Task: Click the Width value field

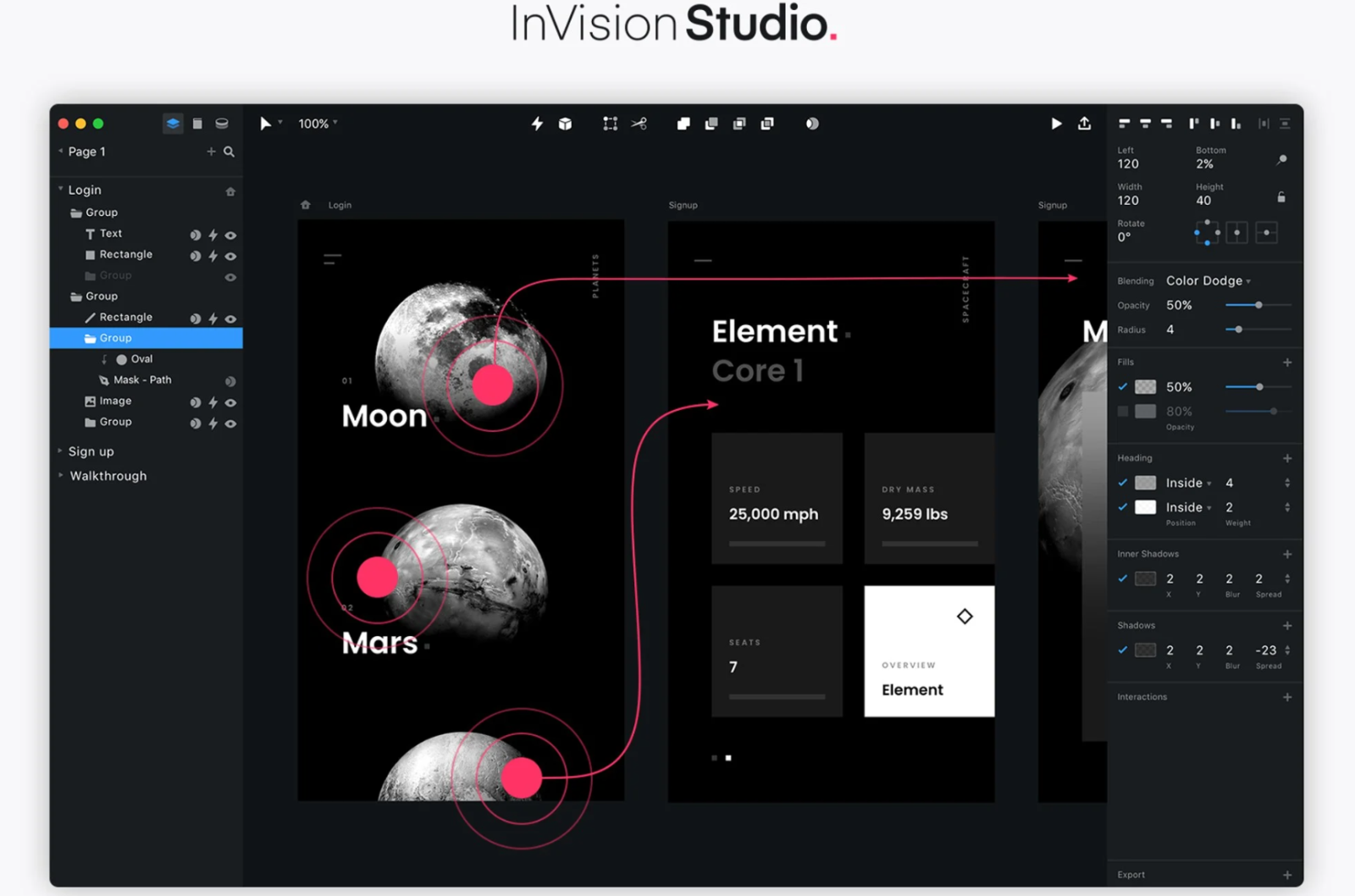Action: [x=1128, y=201]
